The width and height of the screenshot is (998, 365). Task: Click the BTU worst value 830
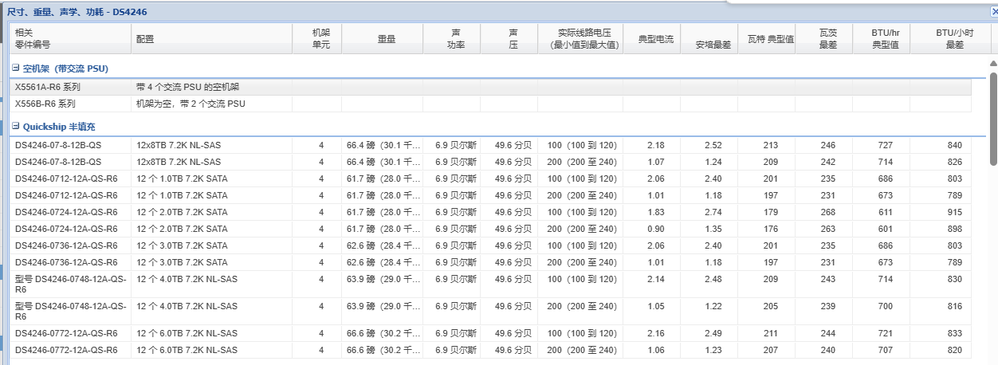coord(955,279)
